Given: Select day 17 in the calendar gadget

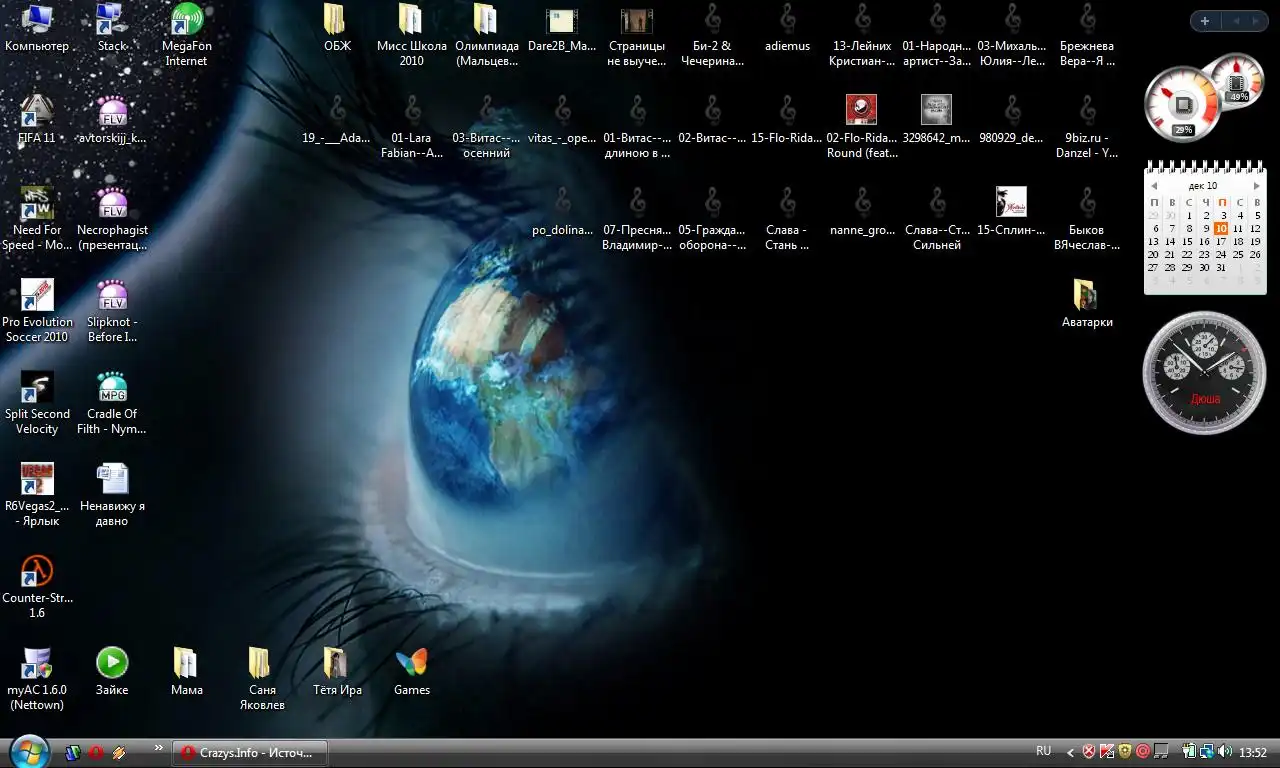Looking at the screenshot, I should coord(1221,241).
